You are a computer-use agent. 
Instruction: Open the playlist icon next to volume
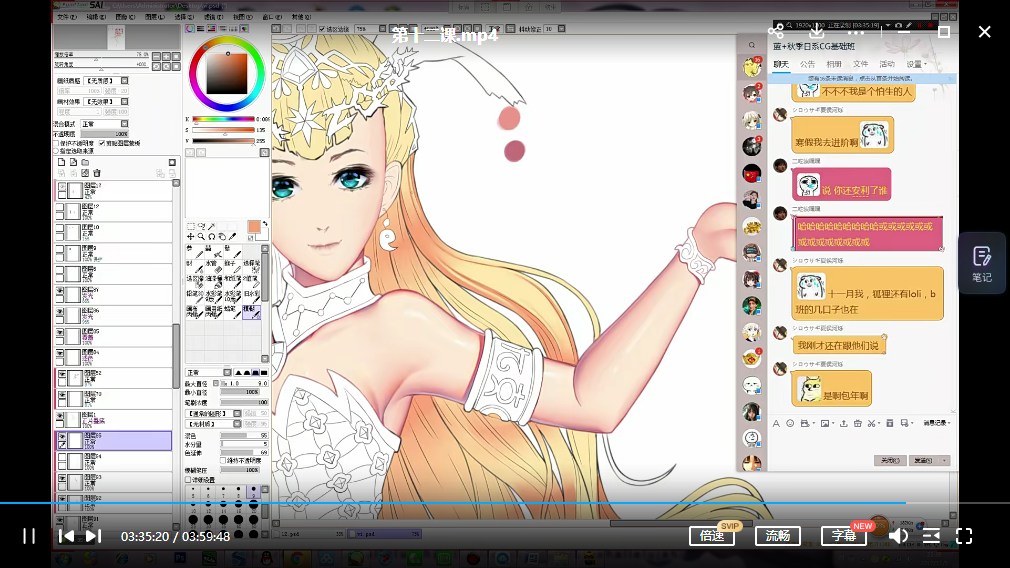tap(931, 536)
